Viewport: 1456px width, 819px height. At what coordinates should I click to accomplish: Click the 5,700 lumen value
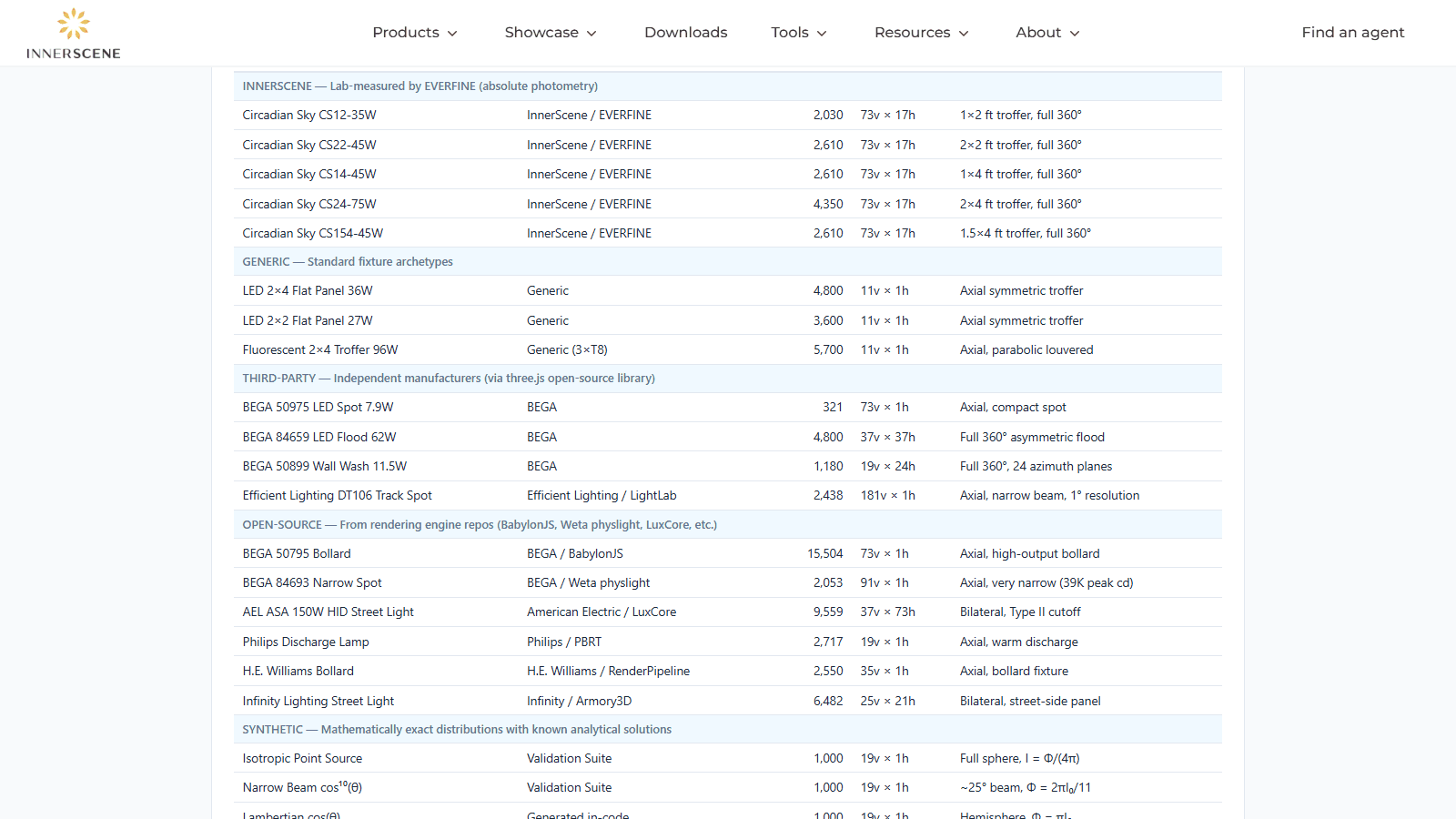coord(828,349)
